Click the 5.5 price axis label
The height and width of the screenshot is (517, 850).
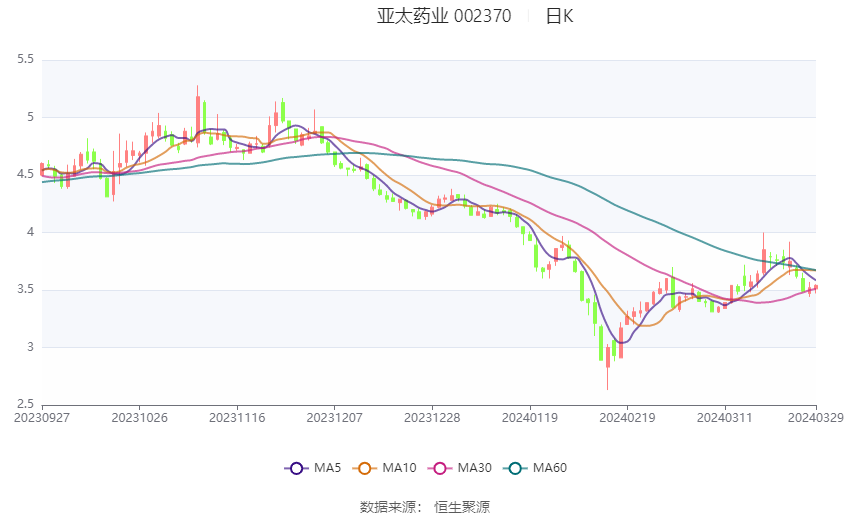click(x=25, y=59)
